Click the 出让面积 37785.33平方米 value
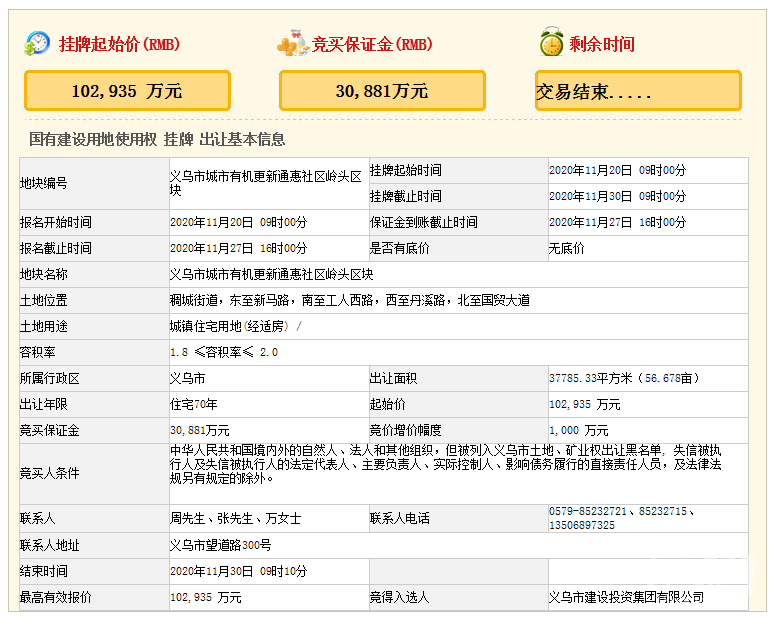Image resolution: width=773 pixels, height=617 pixels. [624, 378]
